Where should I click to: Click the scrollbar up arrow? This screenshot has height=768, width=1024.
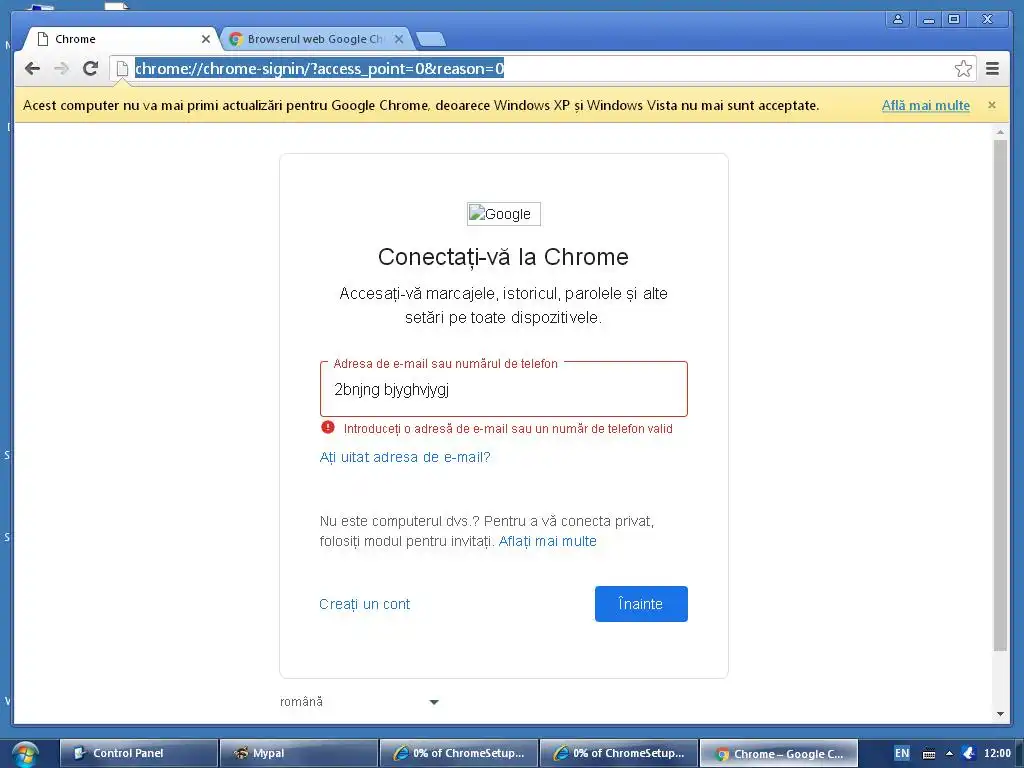pyautogui.click(x=1000, y=133)
